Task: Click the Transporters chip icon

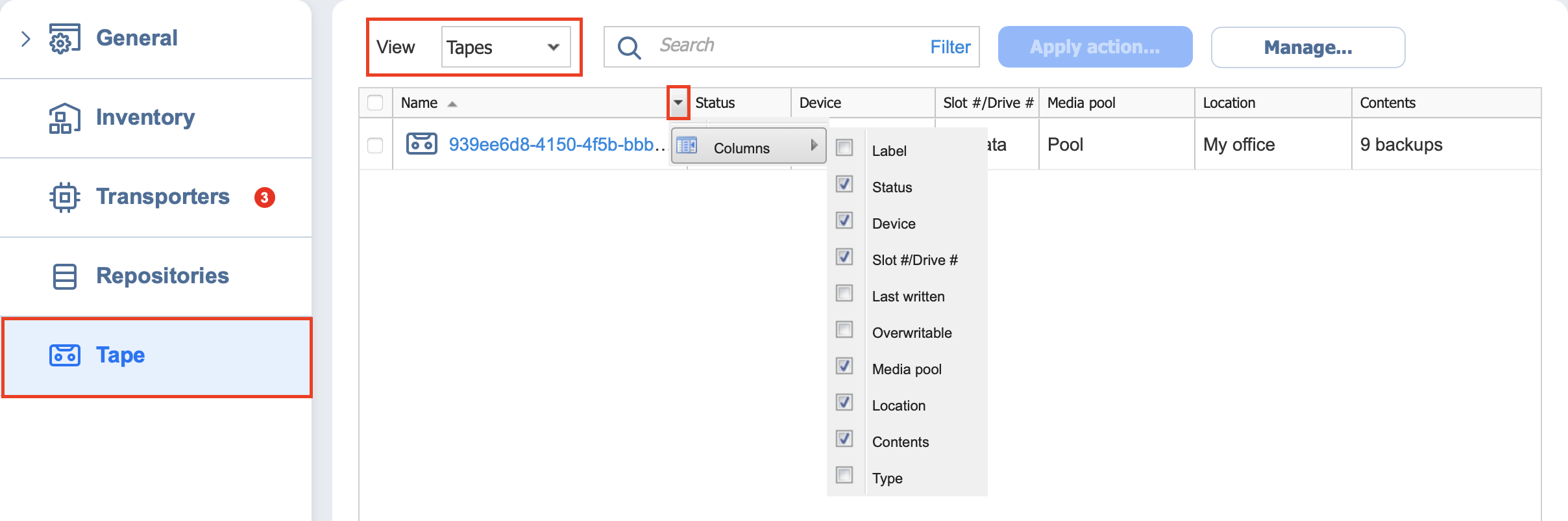Action: tap(64, 197)
